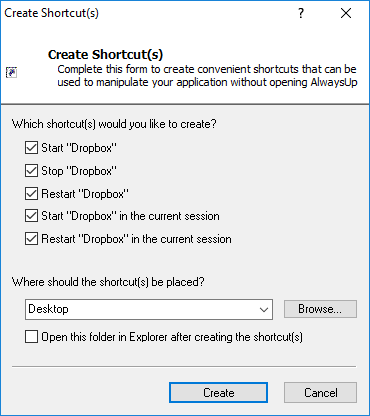Image resolution: width=370 pixels, height=416 pixels.
Task: Expand the location dropdown arrow
Action: coord(264,310)
